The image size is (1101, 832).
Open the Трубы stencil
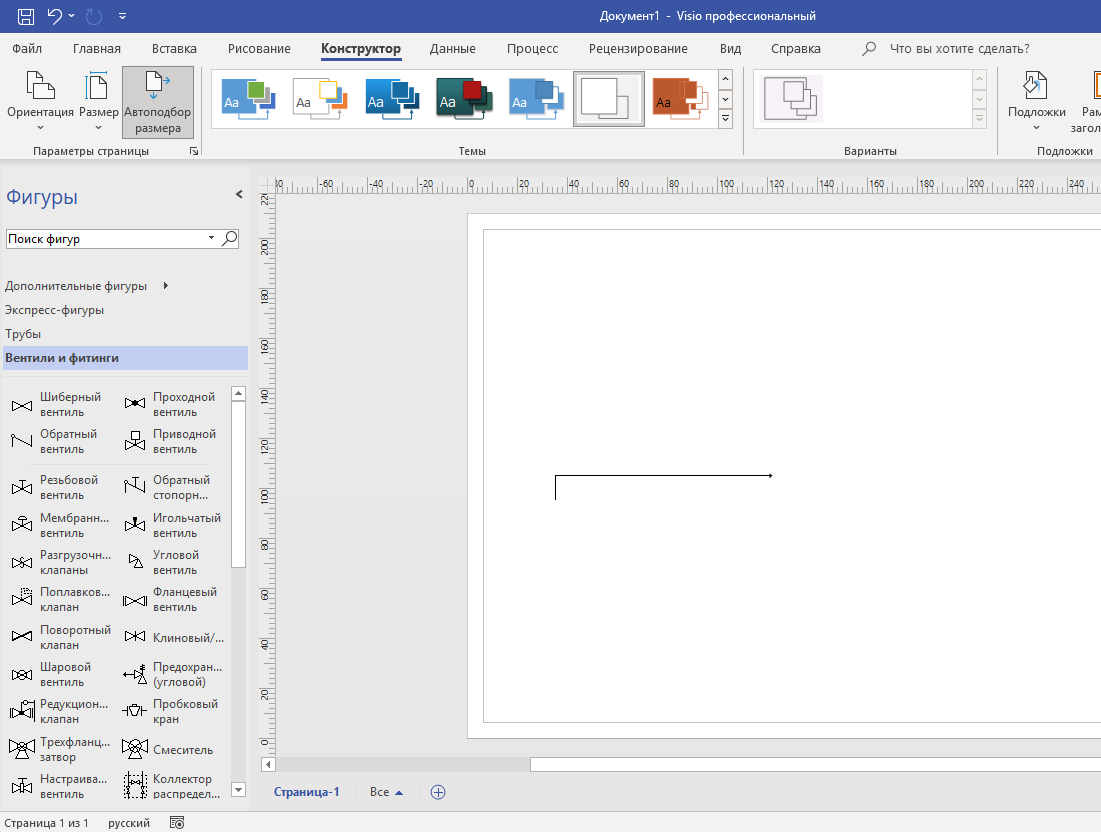point(23,334)
